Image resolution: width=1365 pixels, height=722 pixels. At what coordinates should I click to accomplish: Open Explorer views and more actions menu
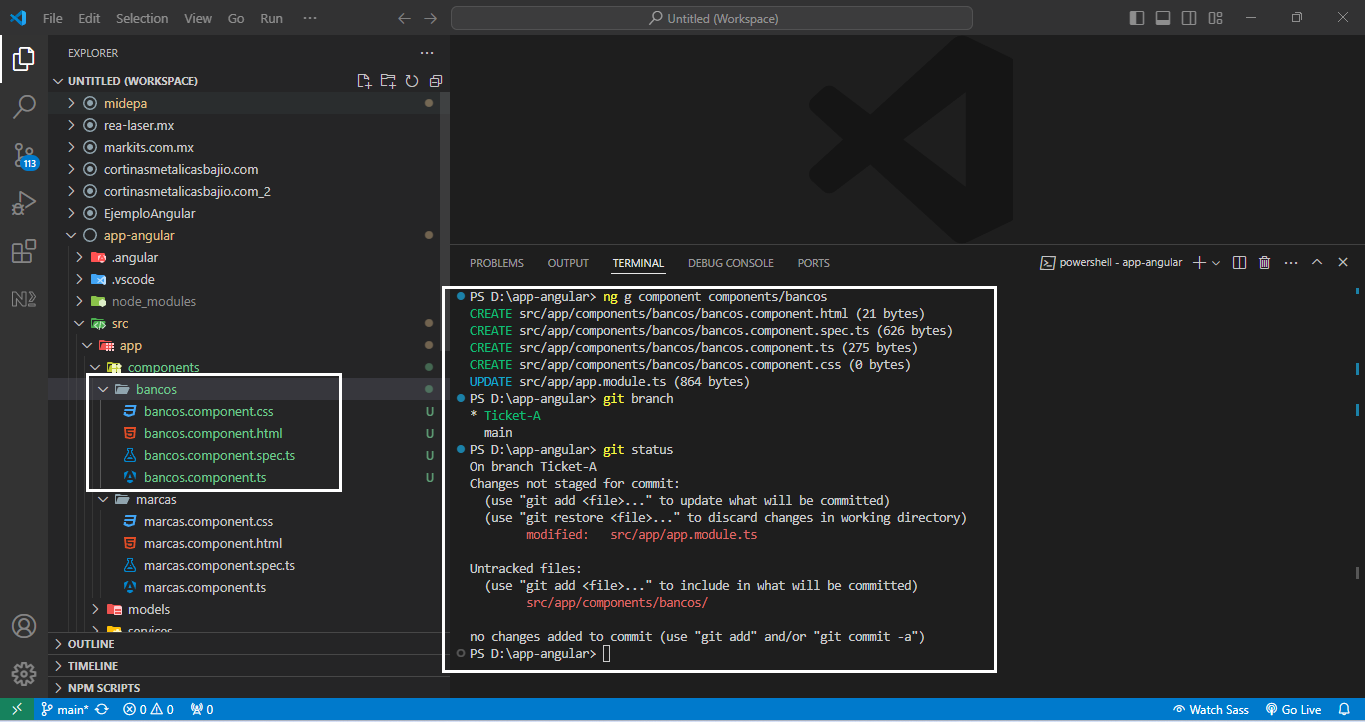pyautogui.click(x=427, y=53)
